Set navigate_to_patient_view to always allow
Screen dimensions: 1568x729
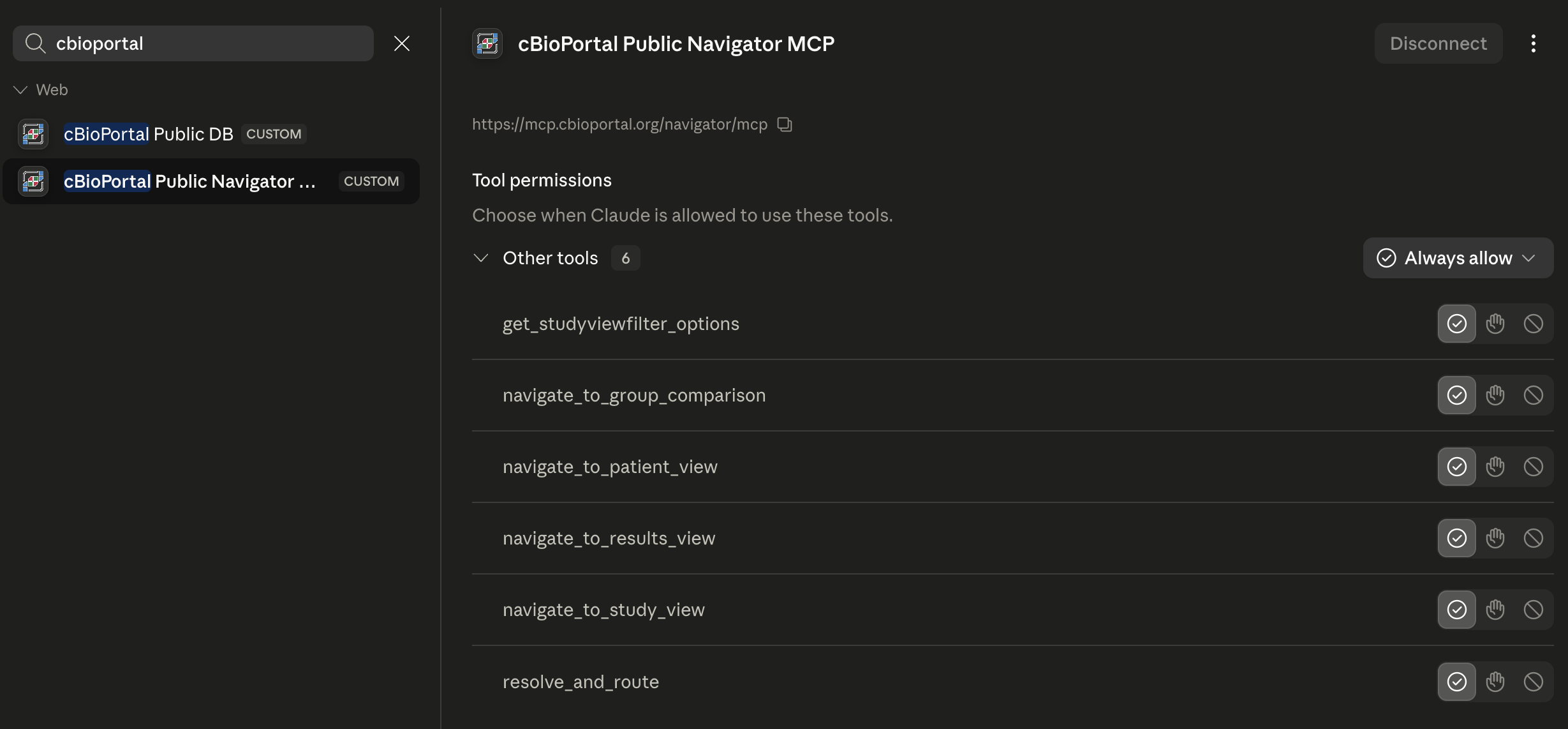point(1457,467)
